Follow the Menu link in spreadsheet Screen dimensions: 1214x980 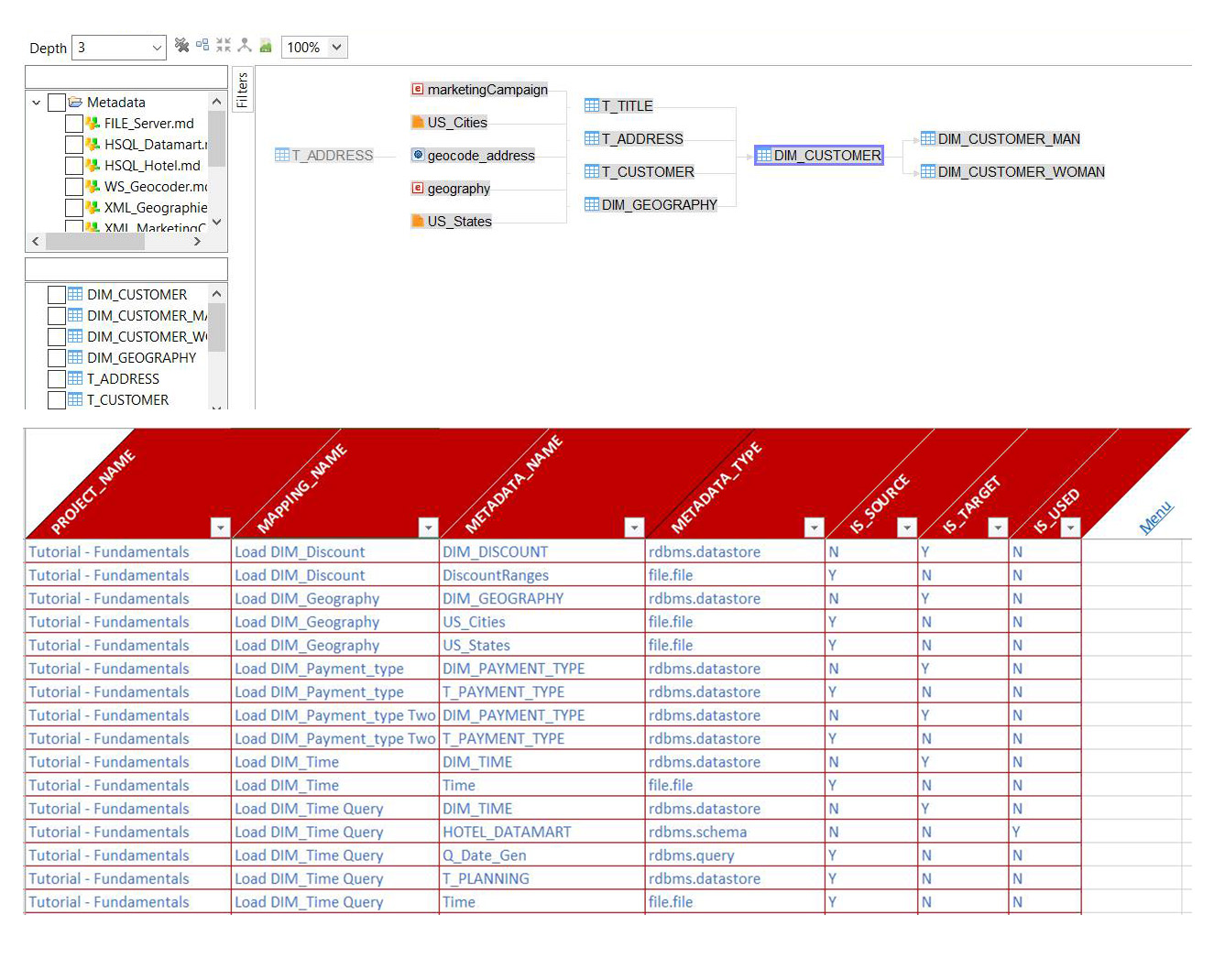point(1155,517)
